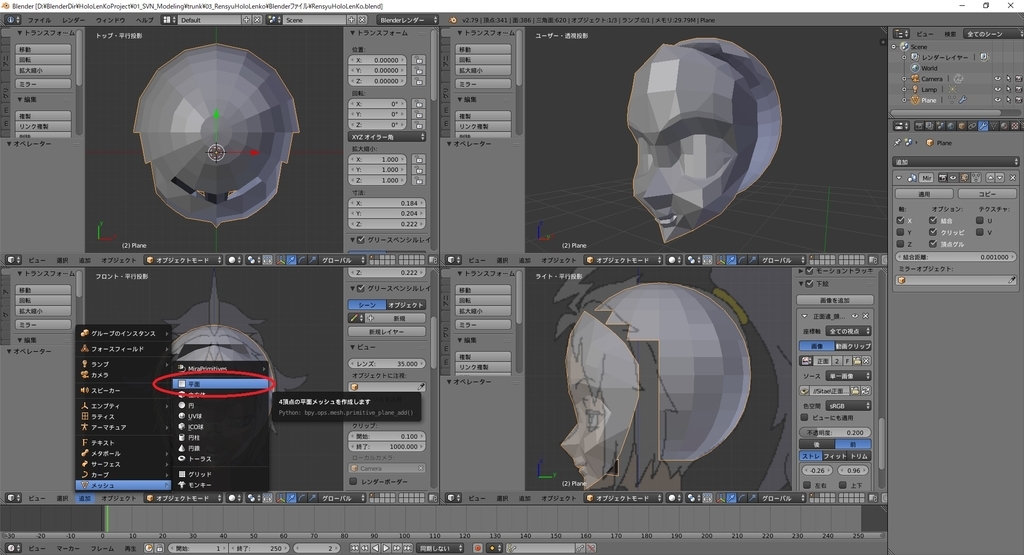Adjust the 不透明度 opacity slider

point(835,432)
